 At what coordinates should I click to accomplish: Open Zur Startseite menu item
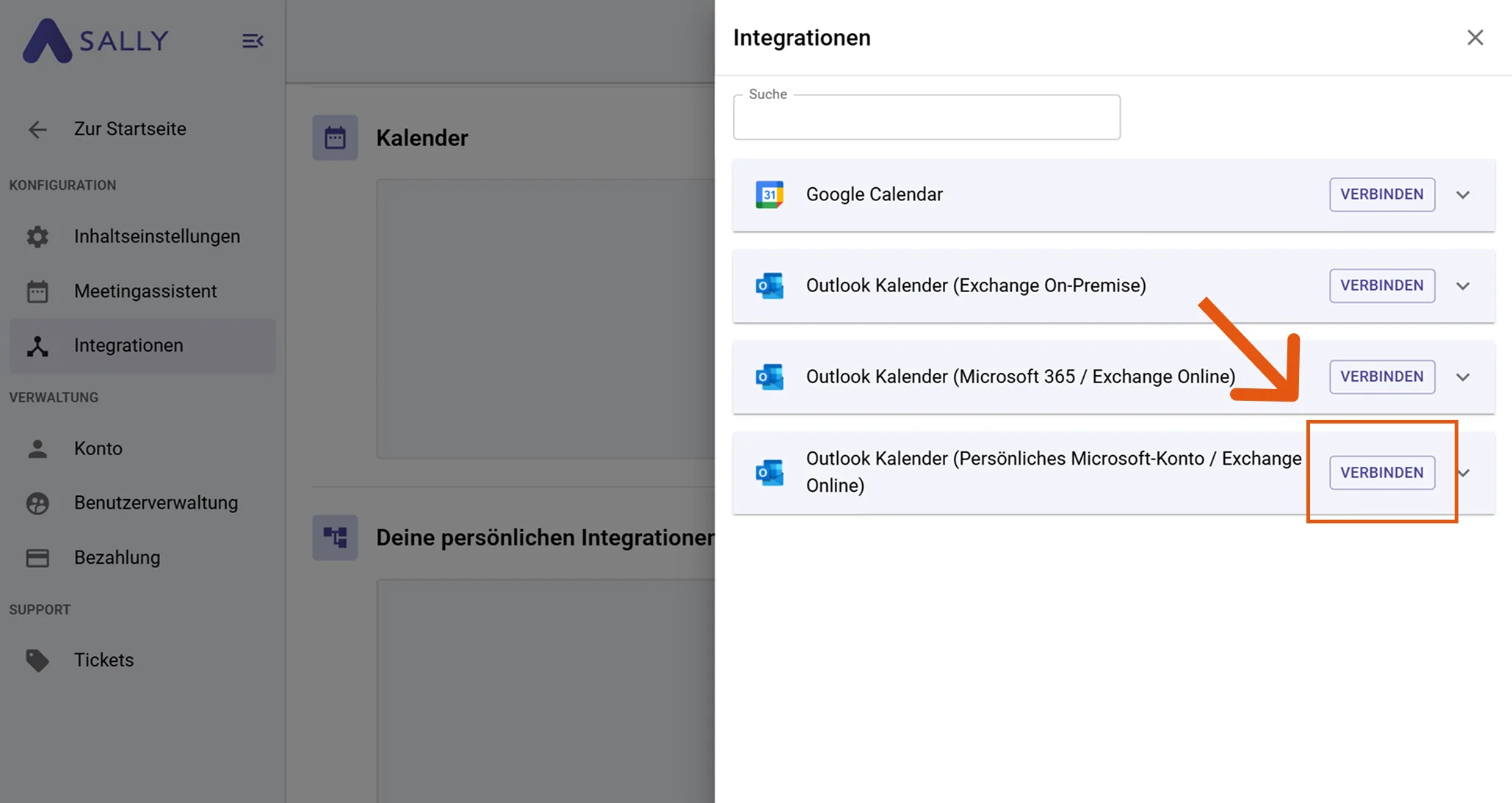(142, 129)
